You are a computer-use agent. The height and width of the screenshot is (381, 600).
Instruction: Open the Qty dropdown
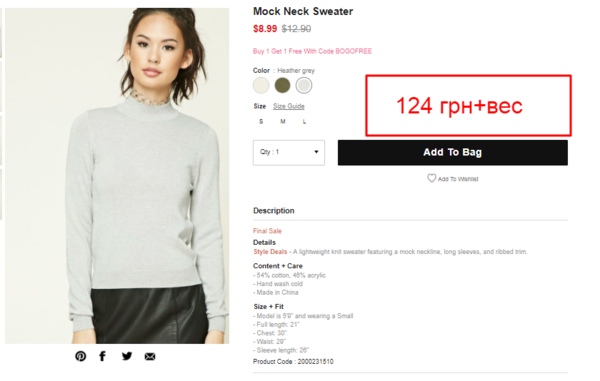(x=289, y=153)
